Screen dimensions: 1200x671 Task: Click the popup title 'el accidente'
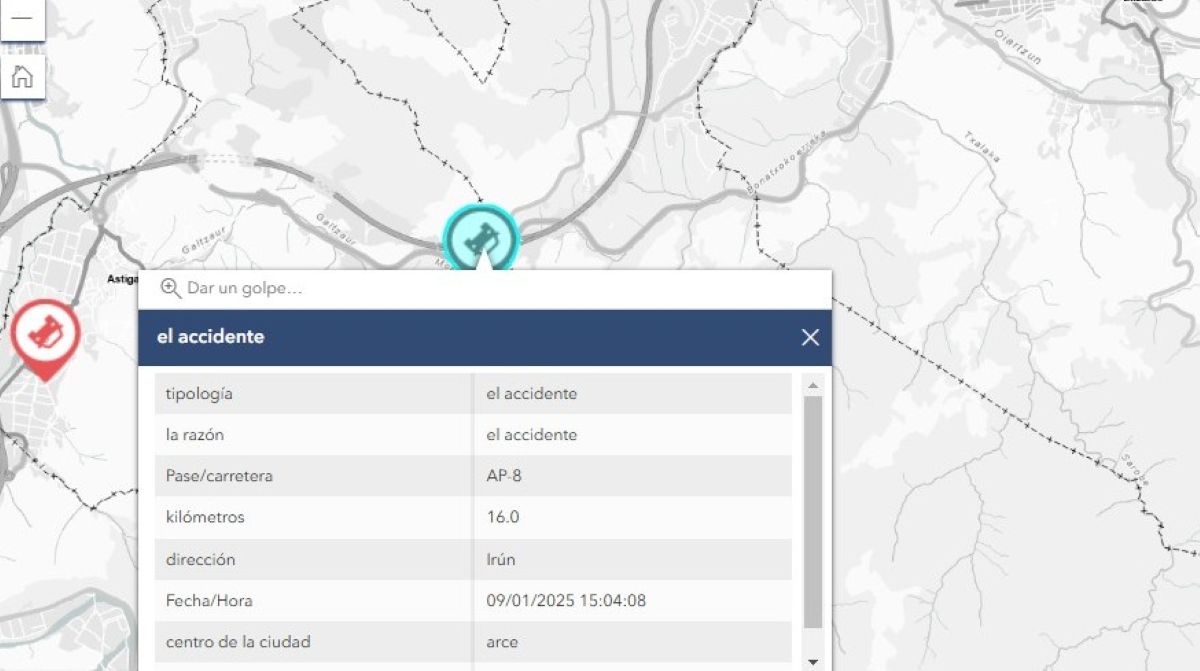pos(211,337)
